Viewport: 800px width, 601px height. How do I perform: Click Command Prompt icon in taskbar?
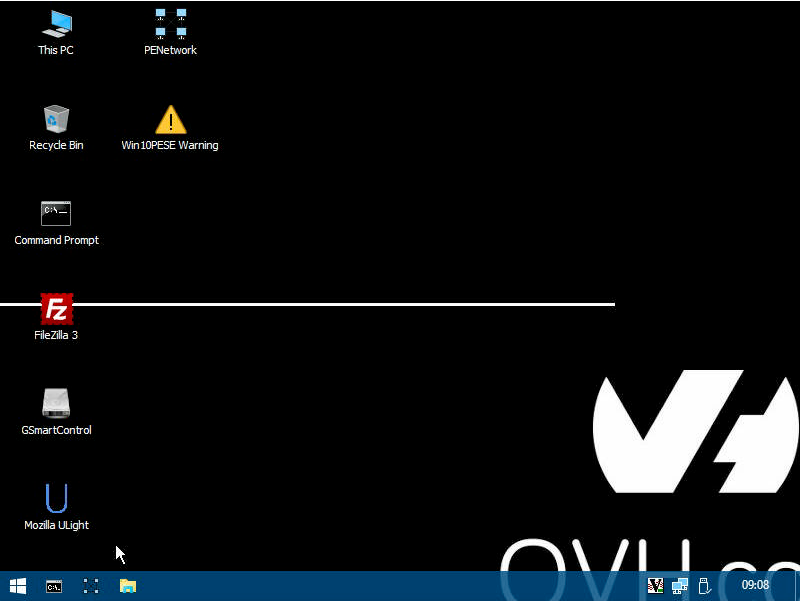55,586
